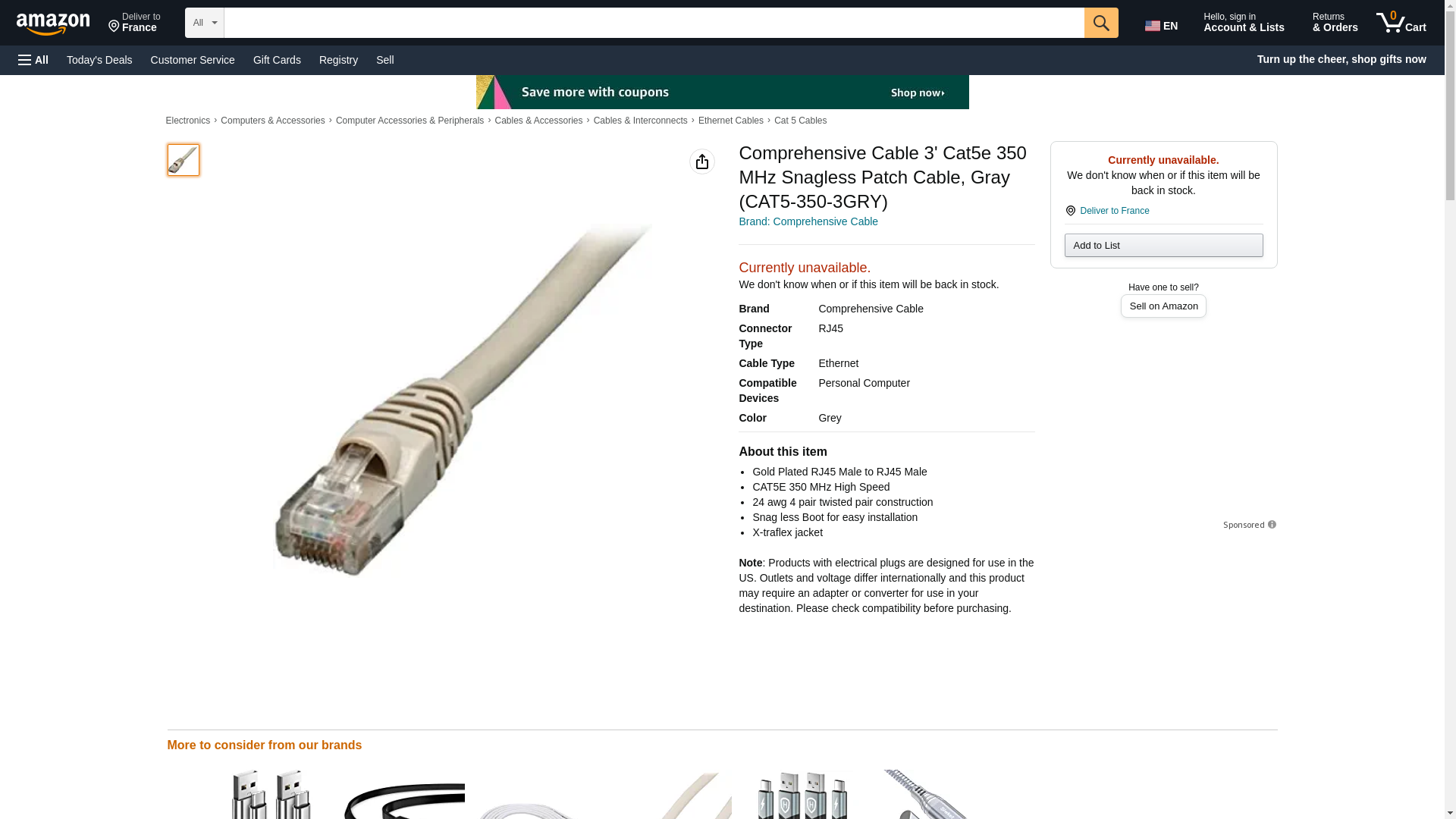
Task: Open Brand: Comprehensive Cable link
Action: (x=808, y=221)
